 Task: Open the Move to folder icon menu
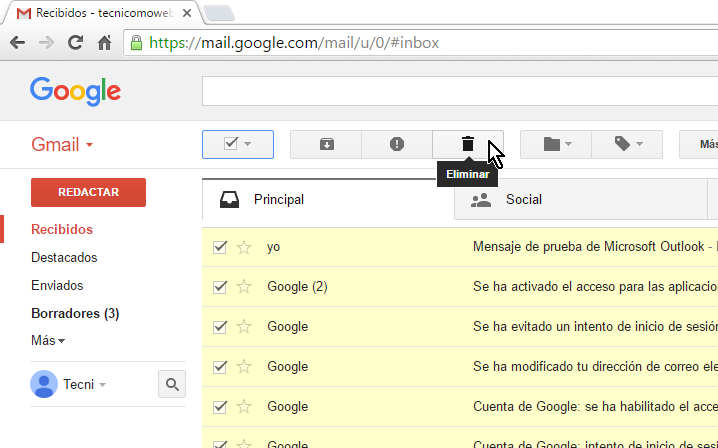click(556, 144)
